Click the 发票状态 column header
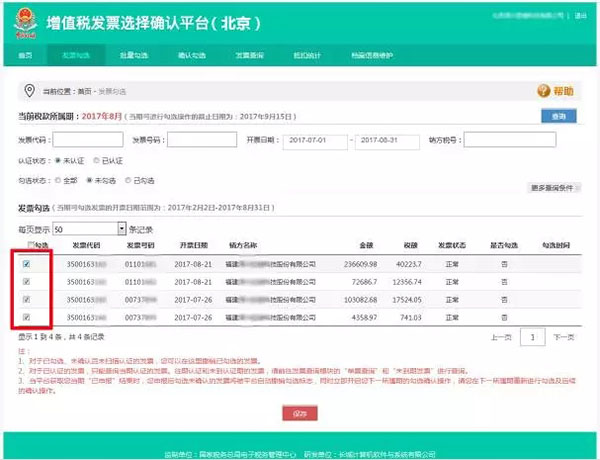 pyautogui.click(x=452, y=245)
